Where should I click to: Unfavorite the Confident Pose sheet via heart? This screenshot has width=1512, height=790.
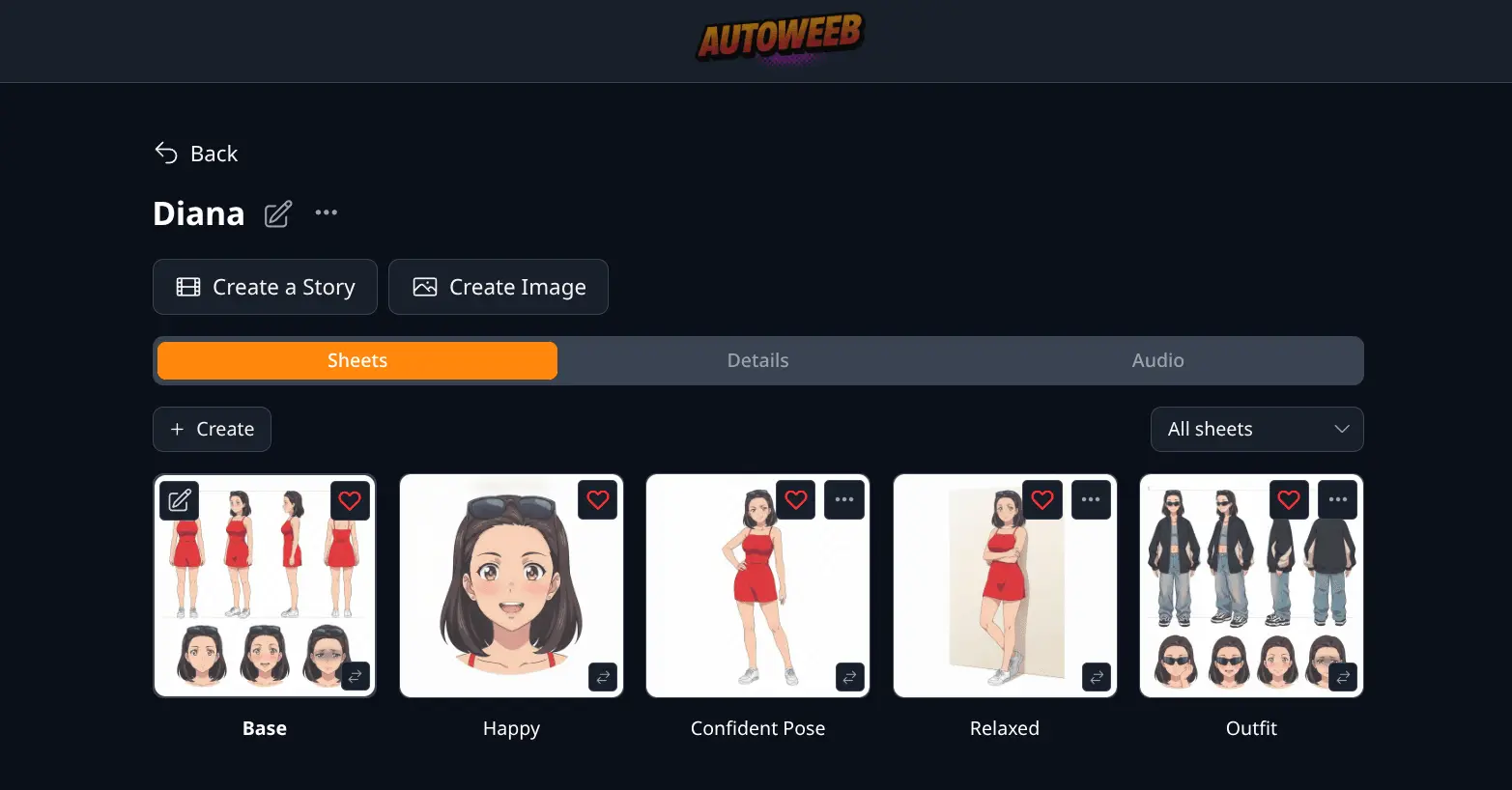tap(796, 500)
